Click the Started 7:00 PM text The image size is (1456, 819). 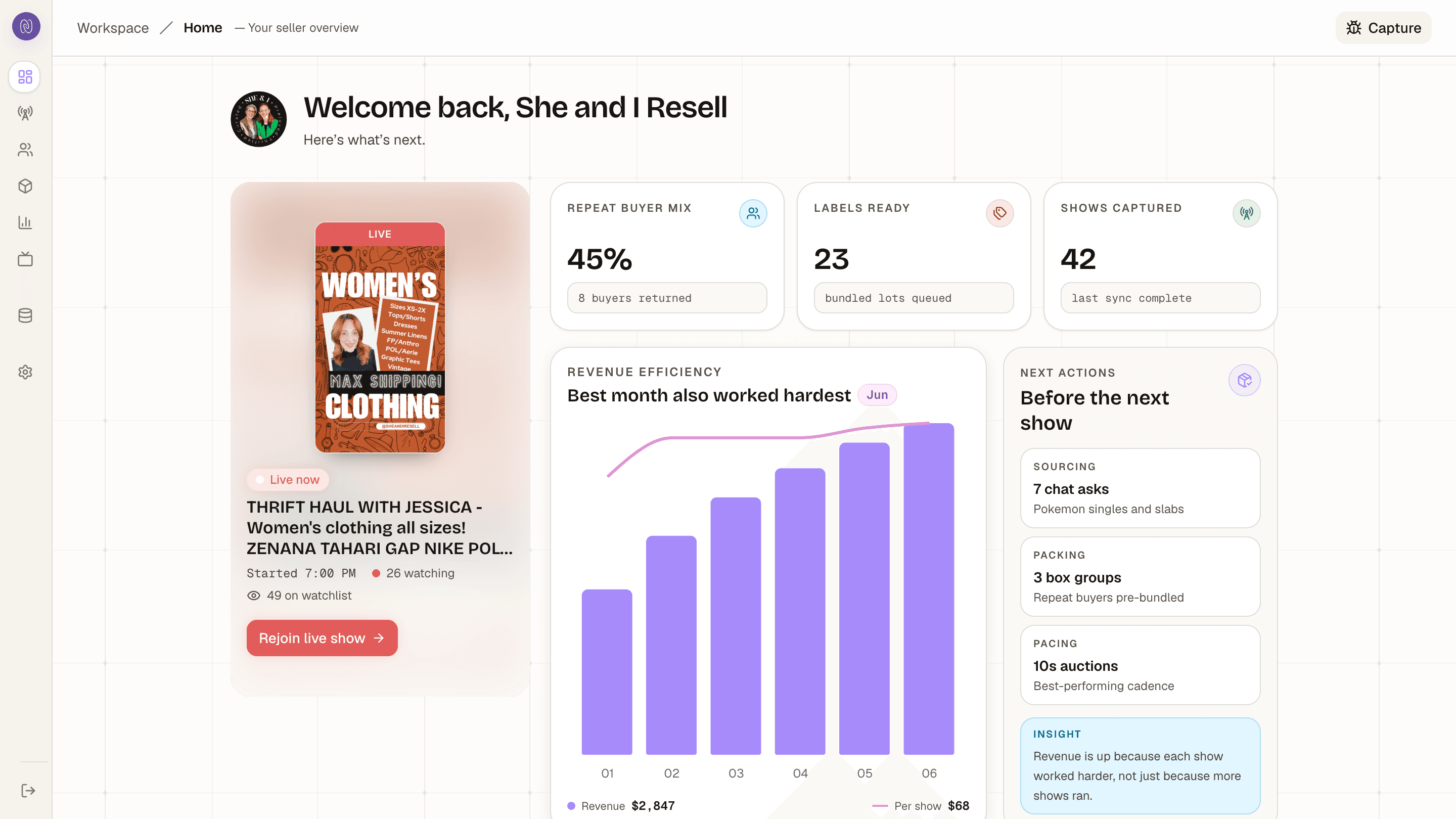pyautogui.click(x=301, y=573)
